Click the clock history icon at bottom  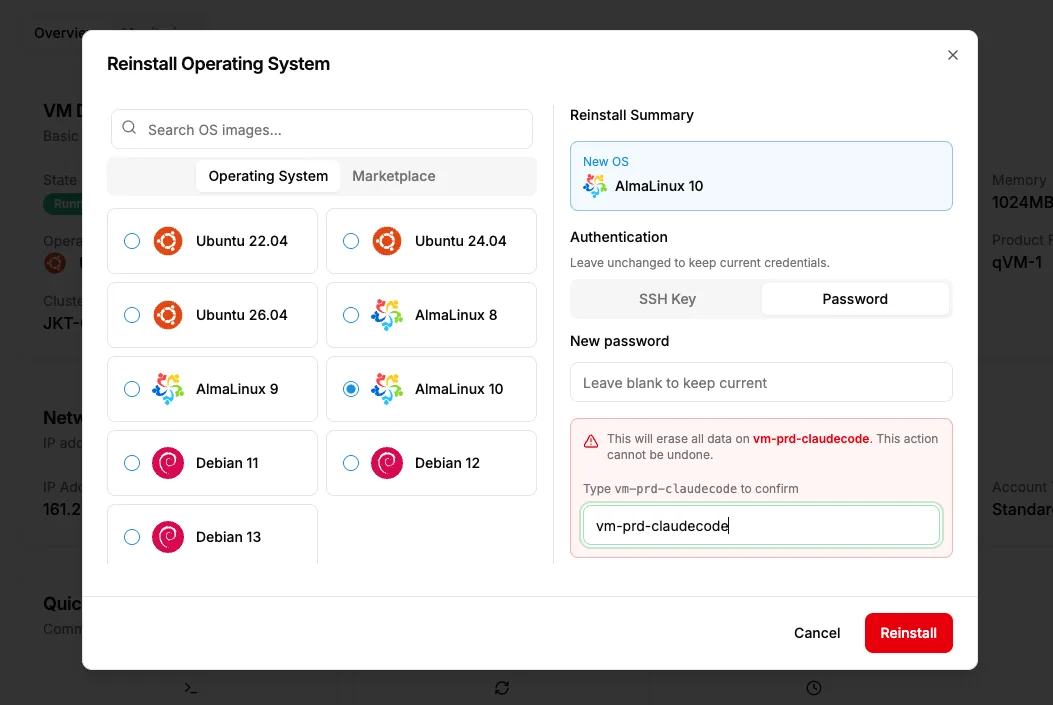[814, 688]
